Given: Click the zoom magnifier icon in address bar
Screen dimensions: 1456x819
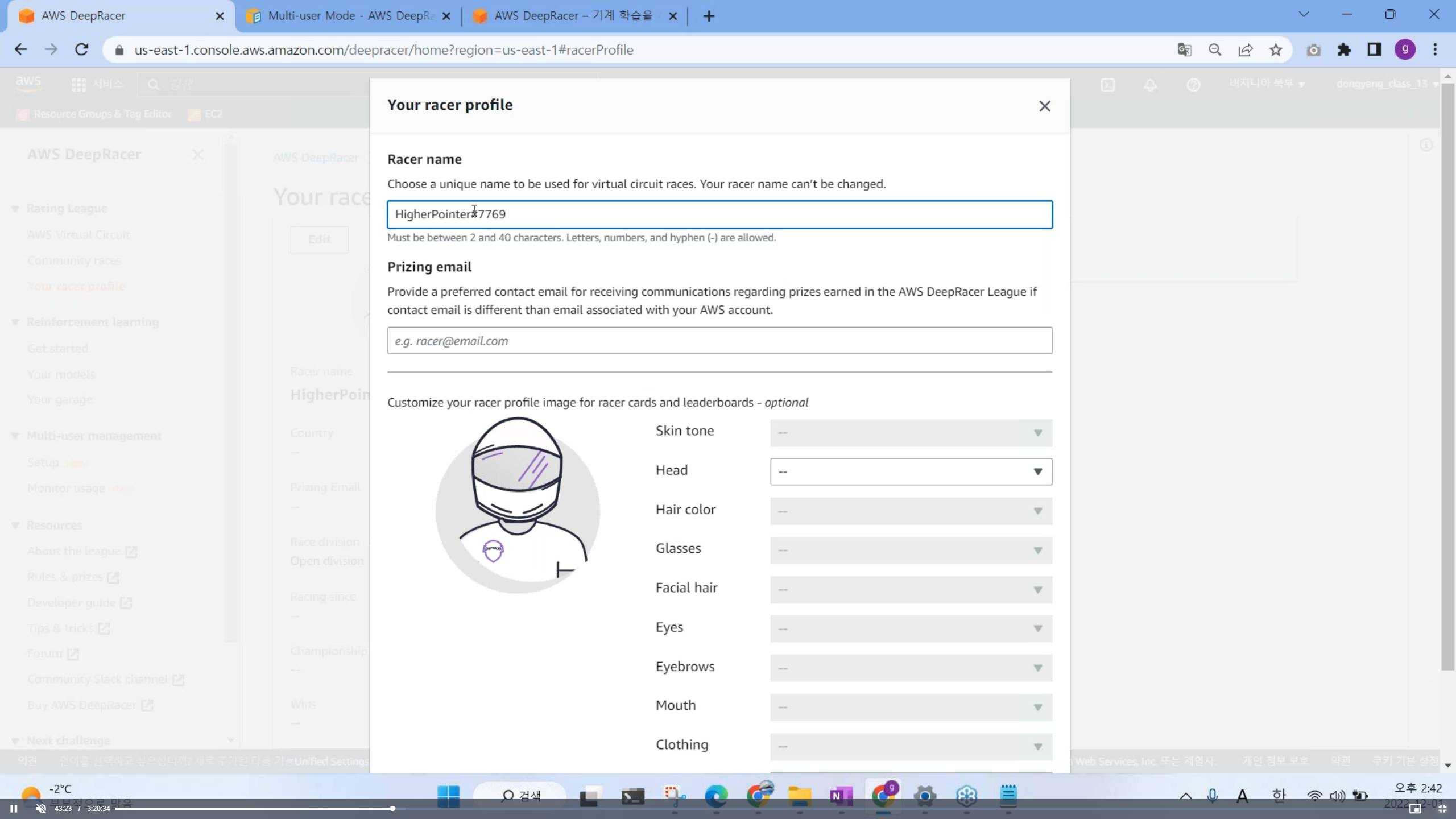Looking at the screenshot, I should (1215, 50).
